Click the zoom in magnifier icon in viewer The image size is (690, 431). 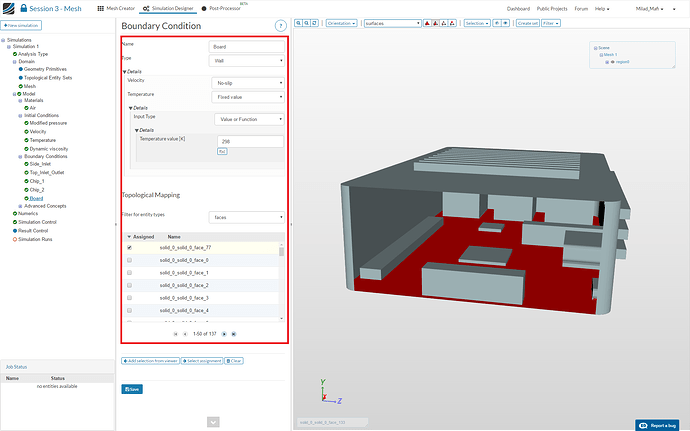(x=300, y=22)
